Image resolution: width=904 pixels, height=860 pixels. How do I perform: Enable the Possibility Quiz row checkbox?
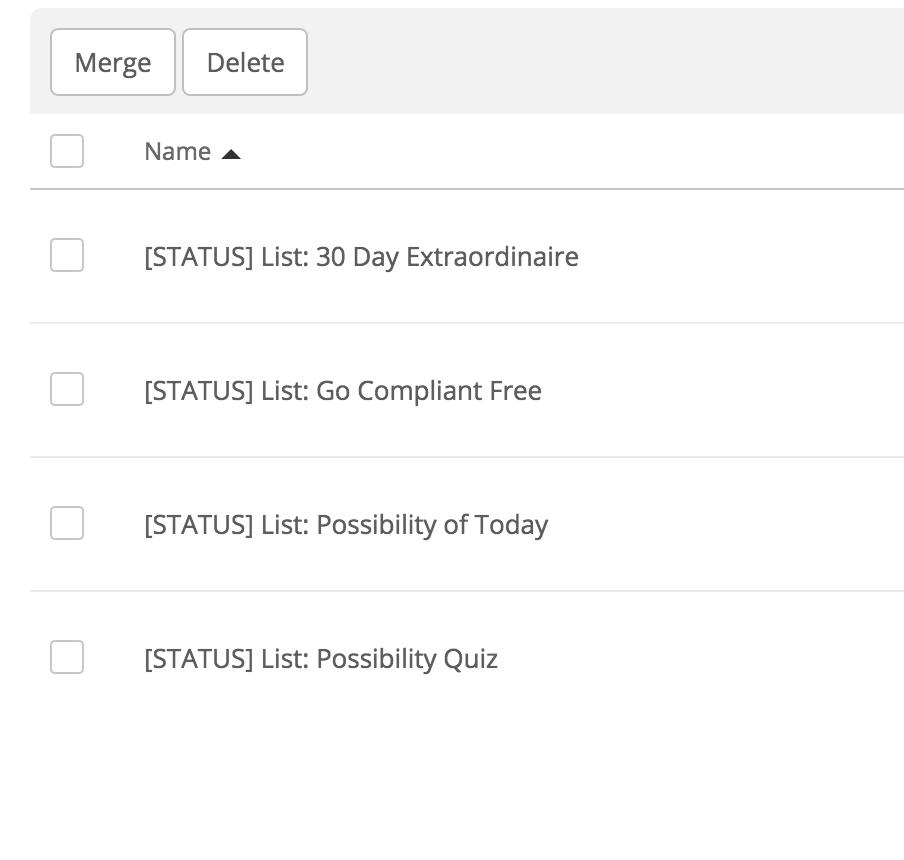pos(67,657)
